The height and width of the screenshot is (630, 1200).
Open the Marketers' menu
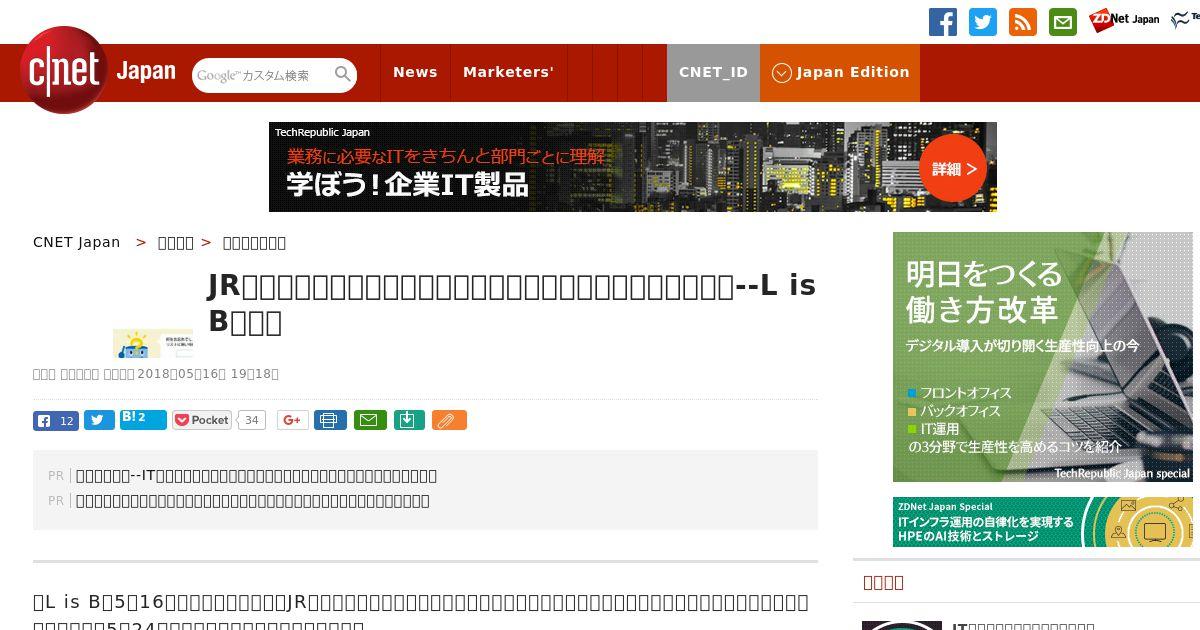(508, 72)
